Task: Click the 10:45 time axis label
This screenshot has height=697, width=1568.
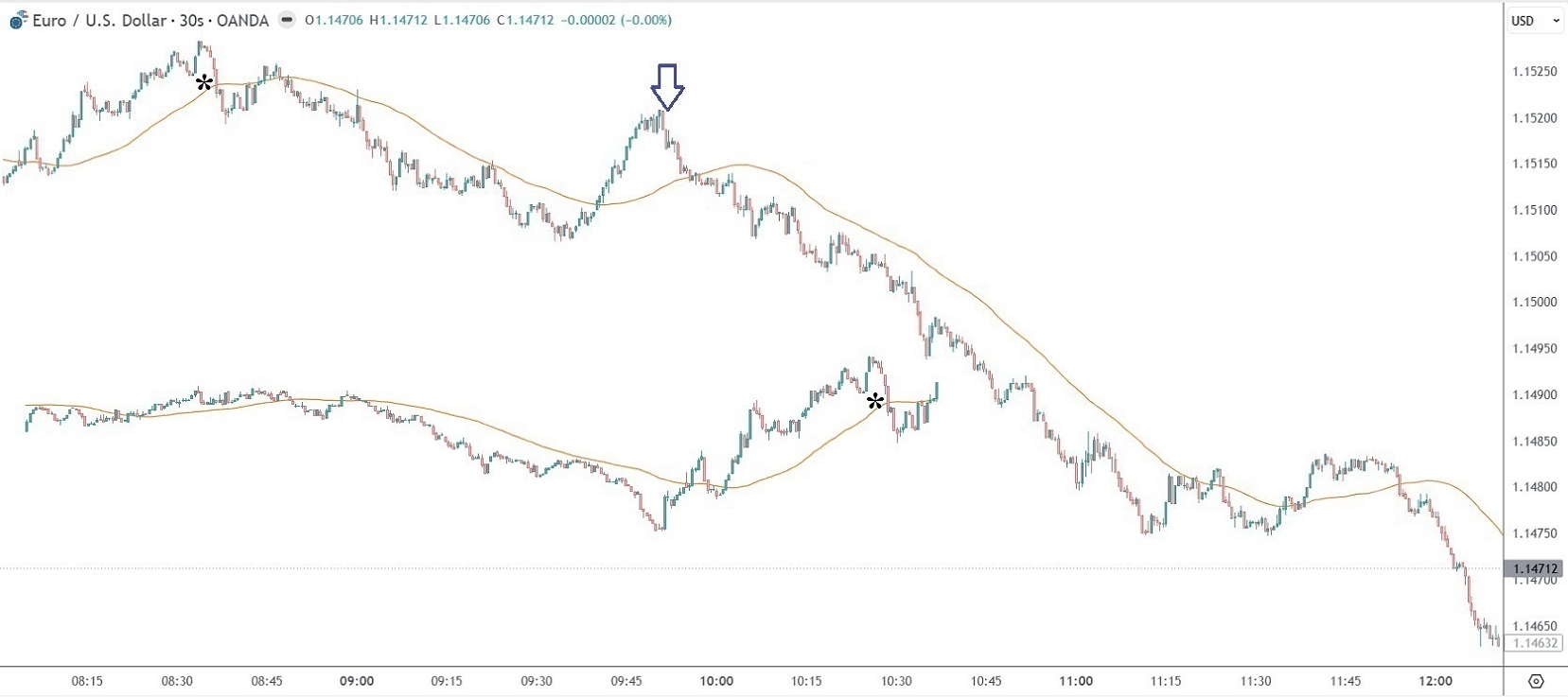Action: [986, 681]
